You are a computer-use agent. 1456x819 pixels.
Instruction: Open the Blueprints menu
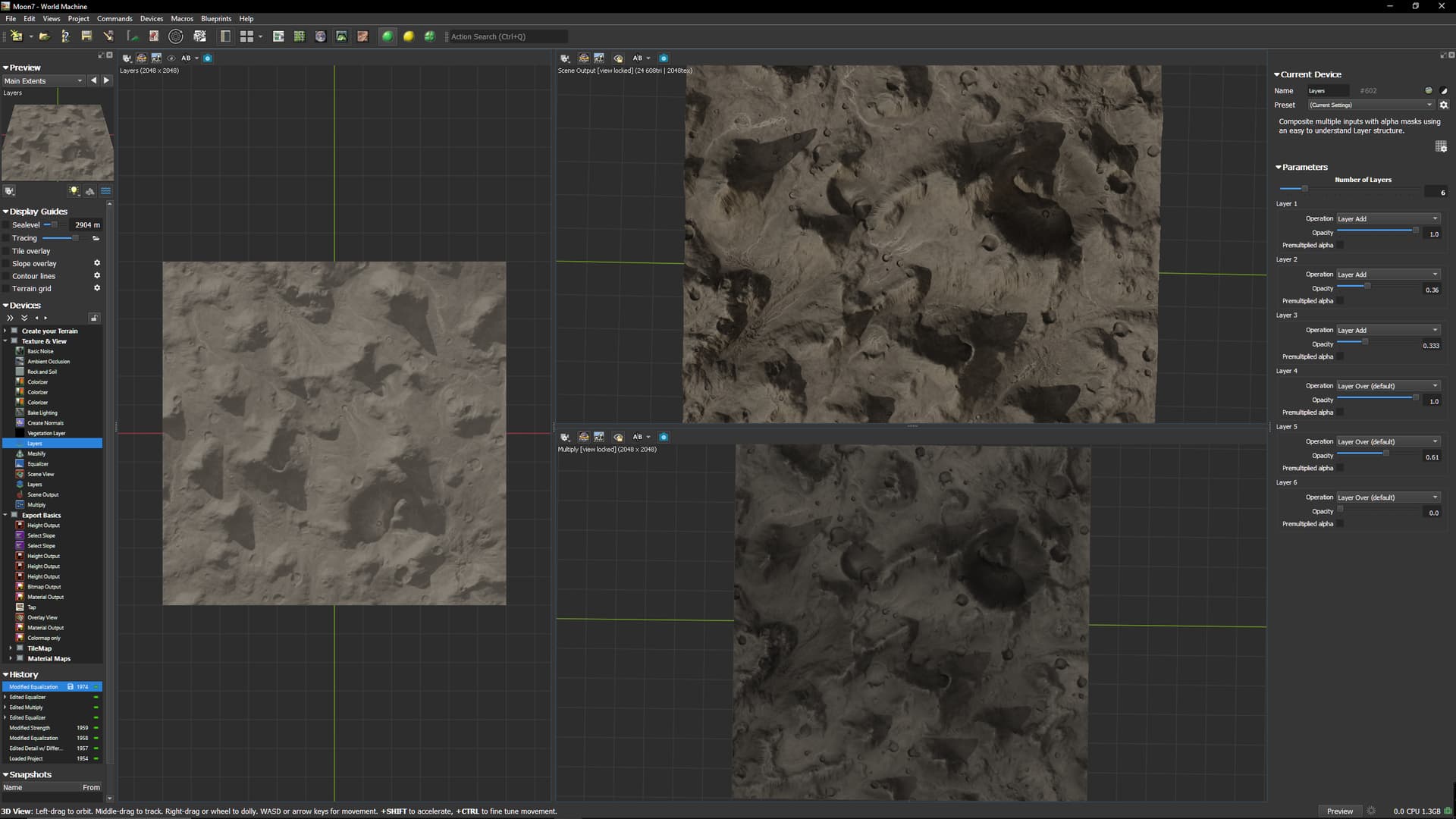pyautogui.click(x=215, y=18)
